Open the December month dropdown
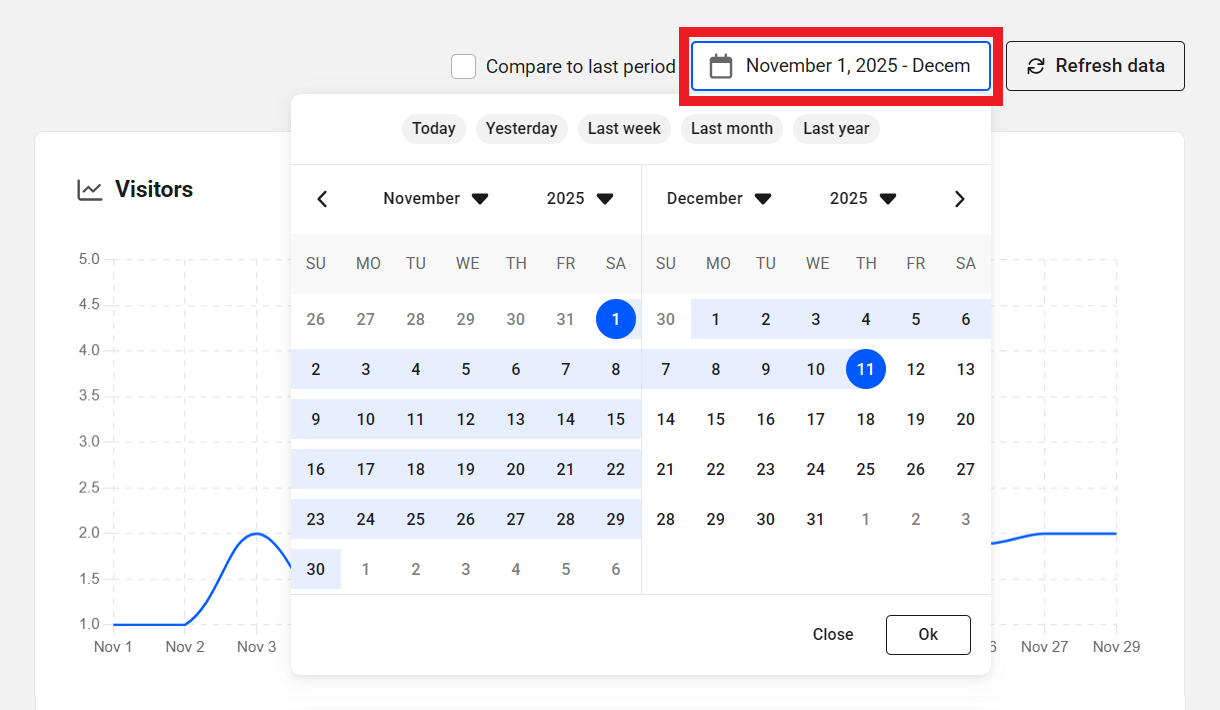The height and width of the screenshot is (710, 1220). pyautogui.click(x=718, y=198)
